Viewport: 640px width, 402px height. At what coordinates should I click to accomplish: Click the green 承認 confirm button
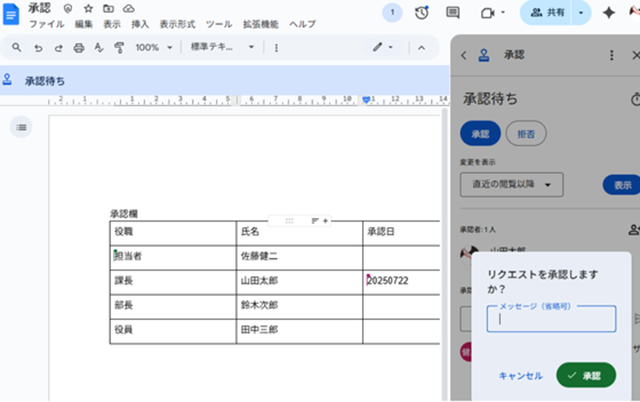586,375
